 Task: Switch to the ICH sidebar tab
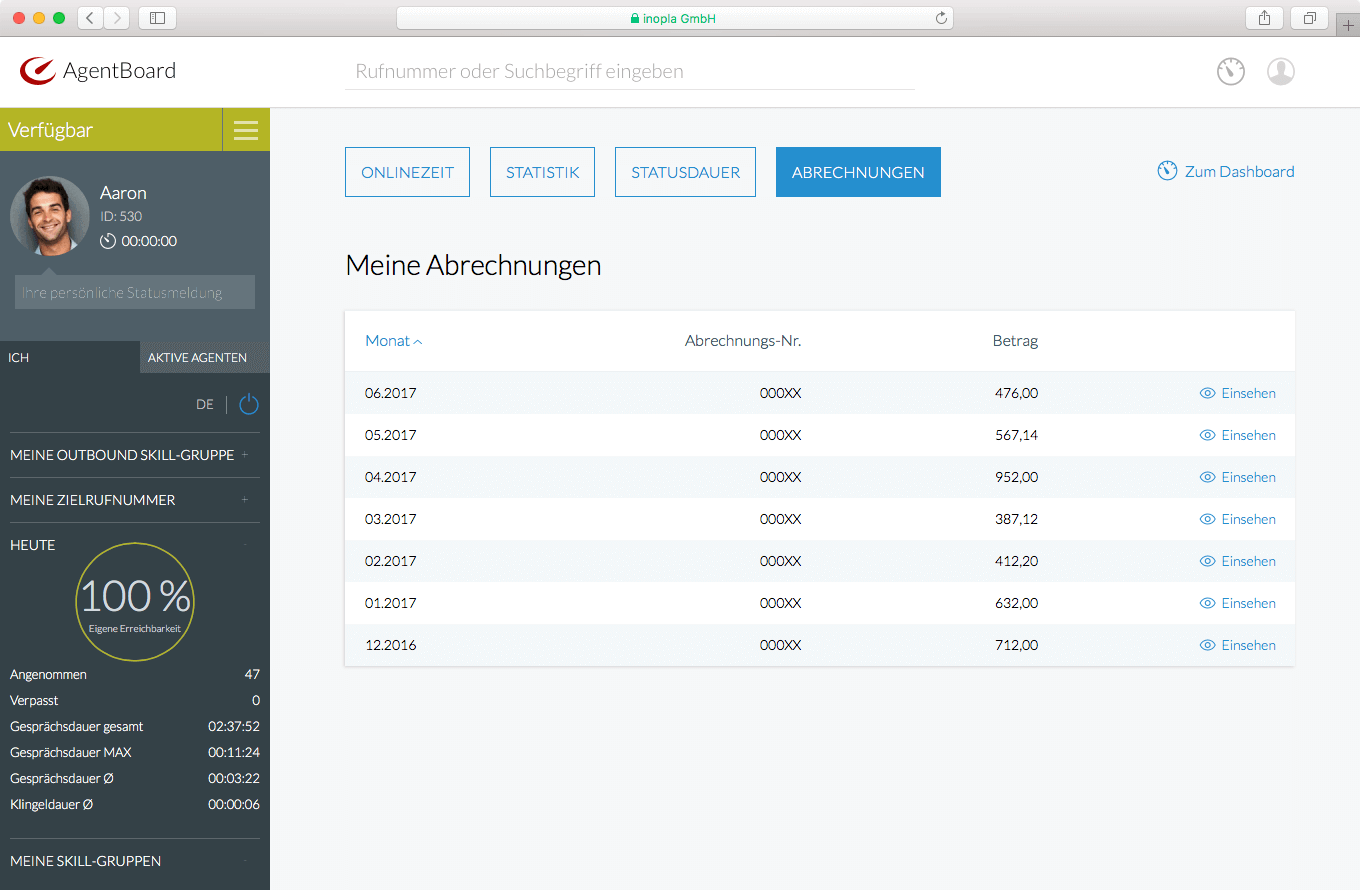click(x=70, y=357)
